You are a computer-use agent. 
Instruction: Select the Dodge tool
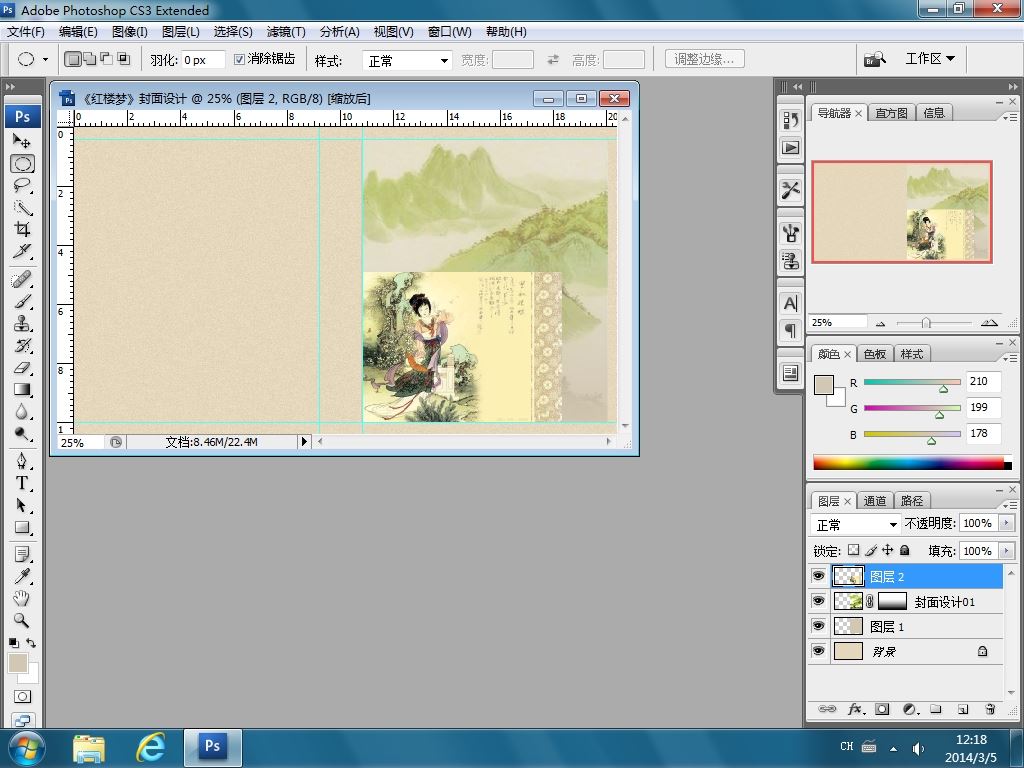click(x=22, y=434)
